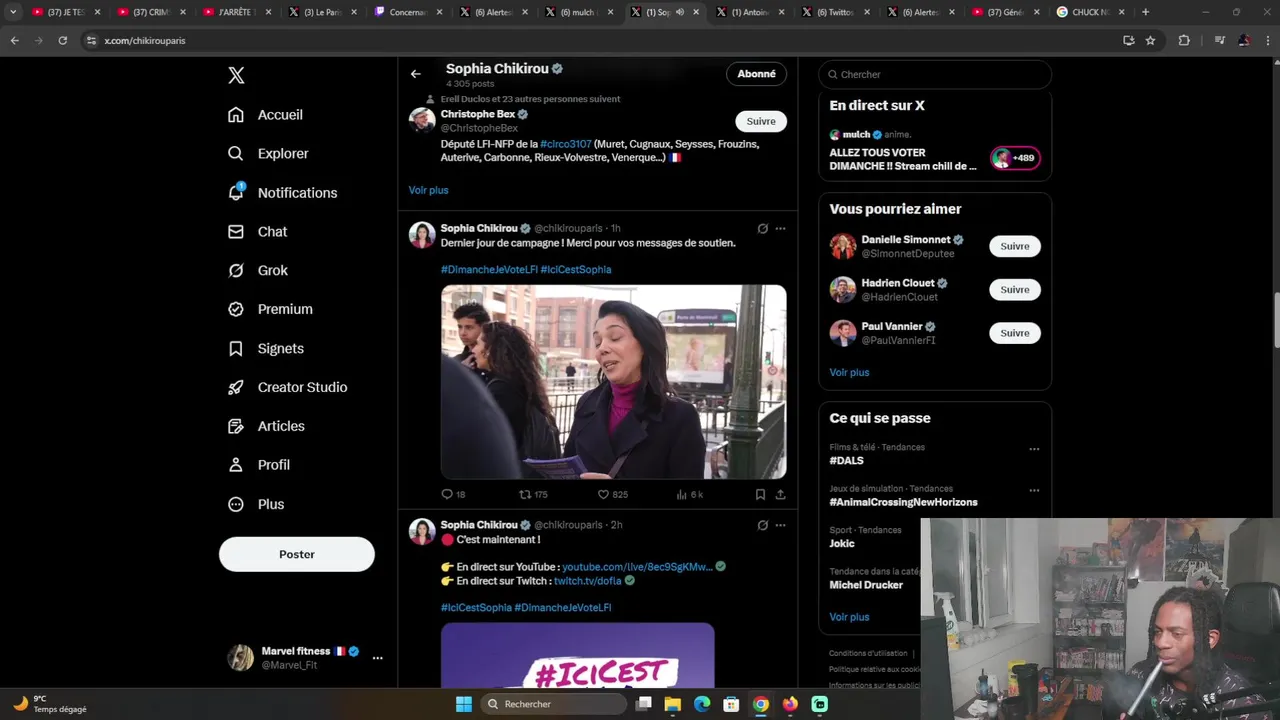Open Chat envelope icon

[x=236, y=231]
